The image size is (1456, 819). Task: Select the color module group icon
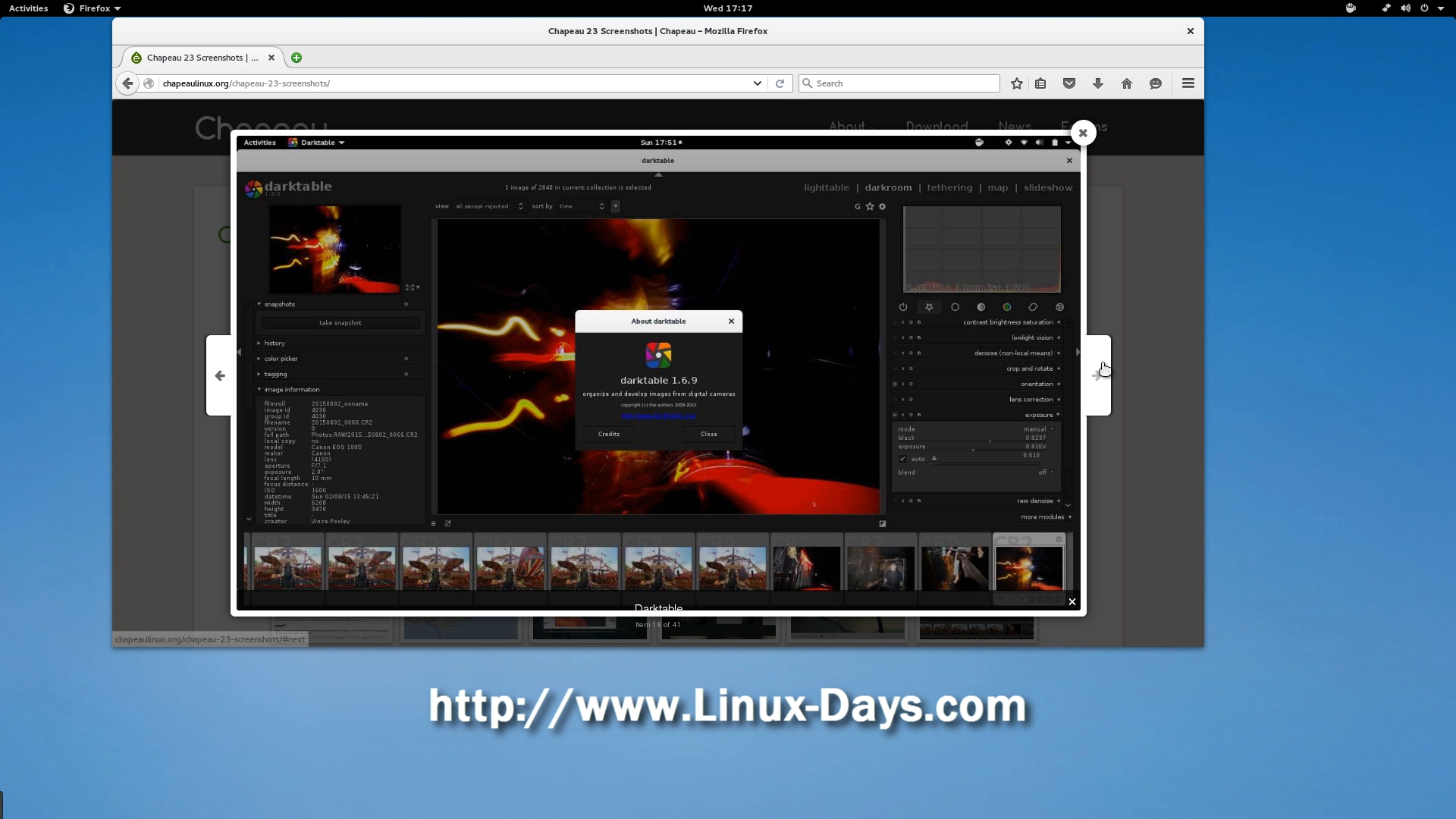1007,307
